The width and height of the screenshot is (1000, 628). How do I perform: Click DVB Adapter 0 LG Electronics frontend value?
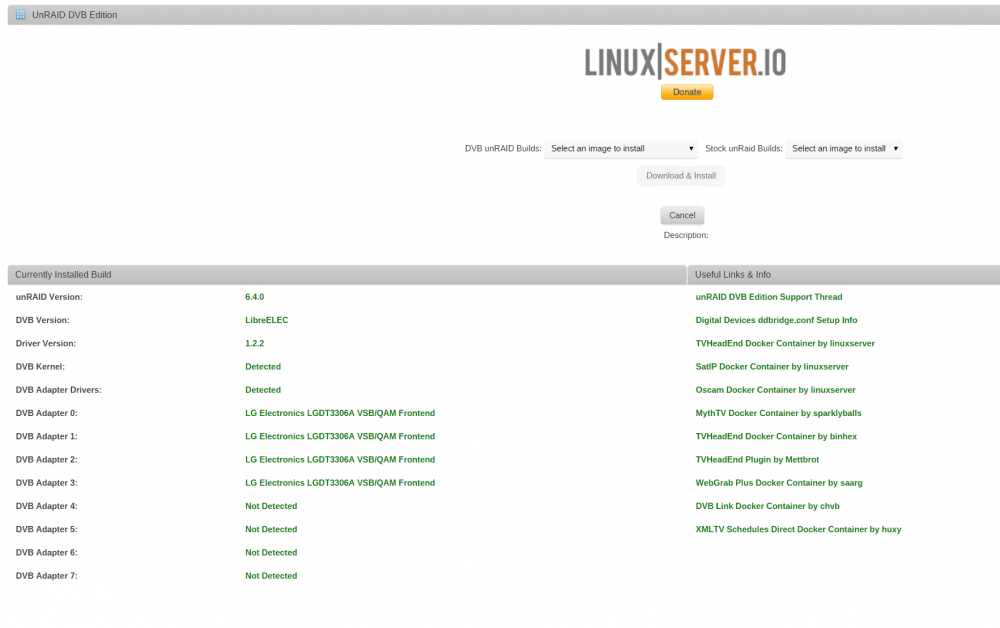pyautogui.click(x=340, y=413)
